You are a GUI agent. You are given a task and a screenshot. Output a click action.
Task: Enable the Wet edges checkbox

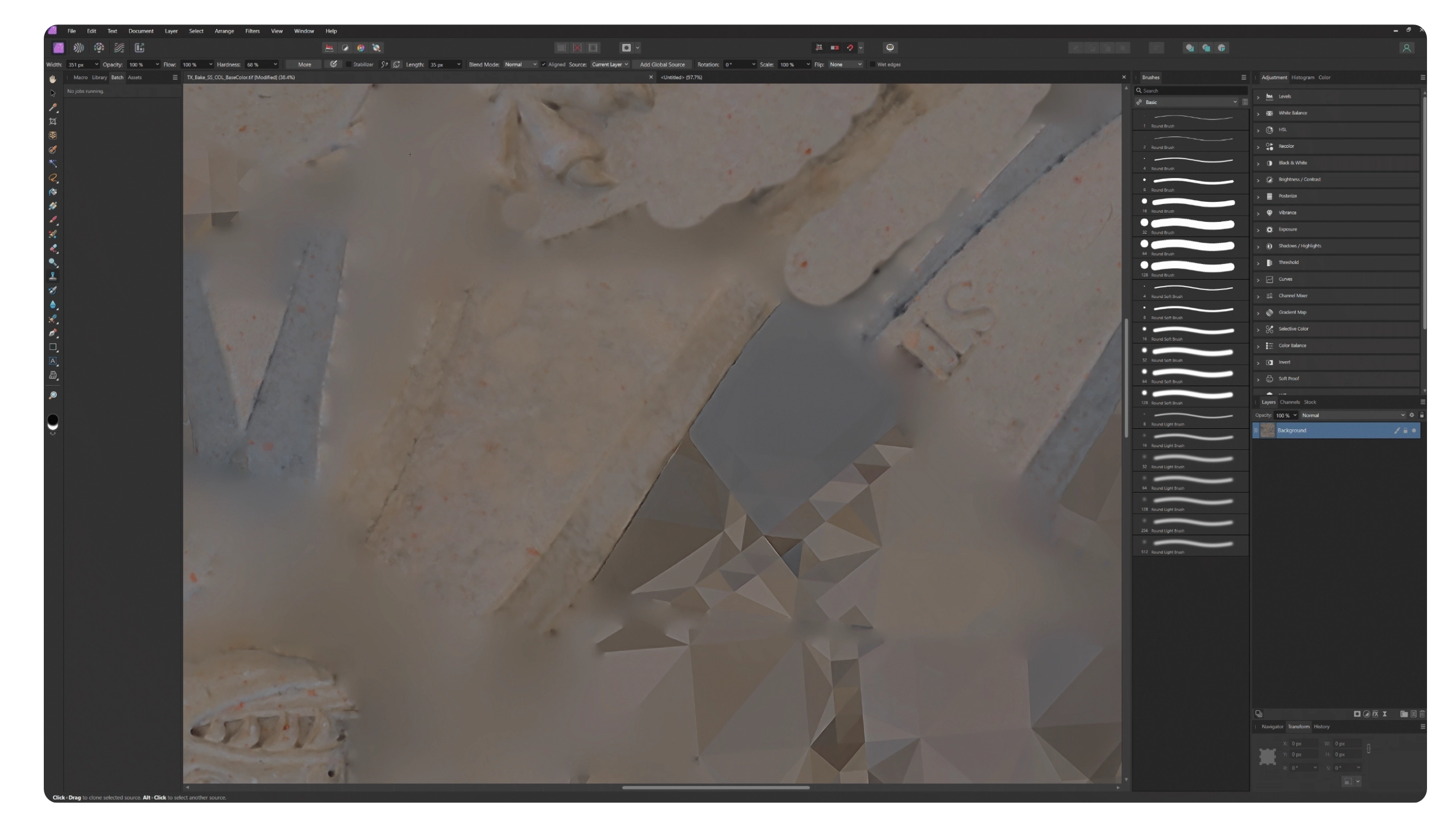pyautogui.click(x=872, y=64)
